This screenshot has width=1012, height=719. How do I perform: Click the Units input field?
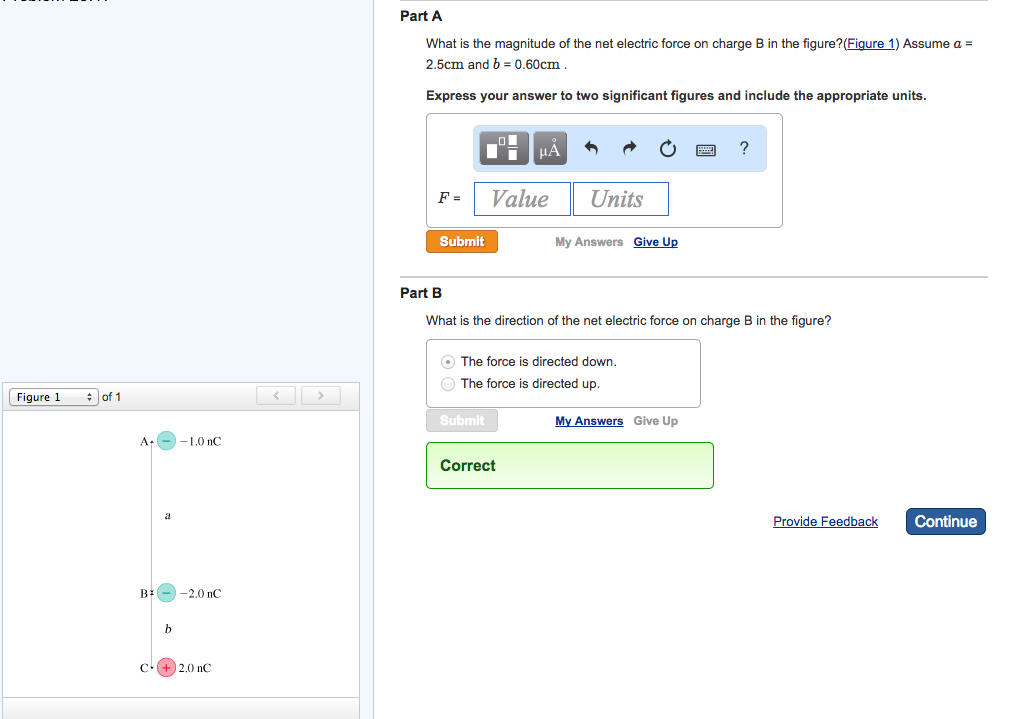click(x=620, y=199)
